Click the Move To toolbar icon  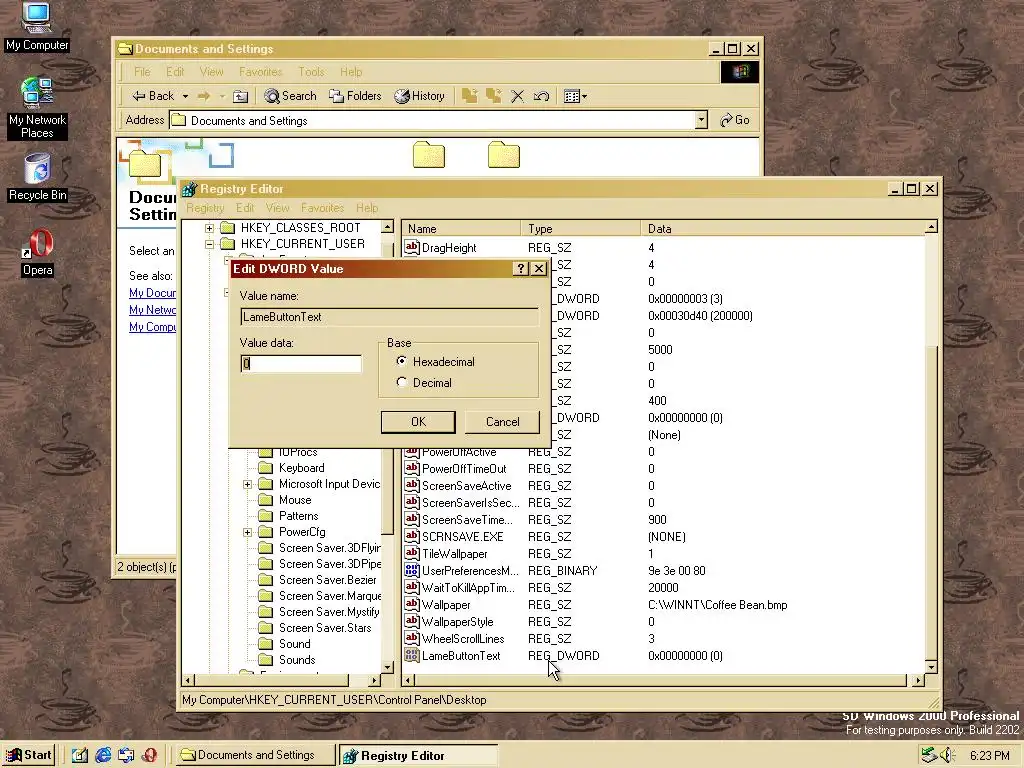click(470, 96)
